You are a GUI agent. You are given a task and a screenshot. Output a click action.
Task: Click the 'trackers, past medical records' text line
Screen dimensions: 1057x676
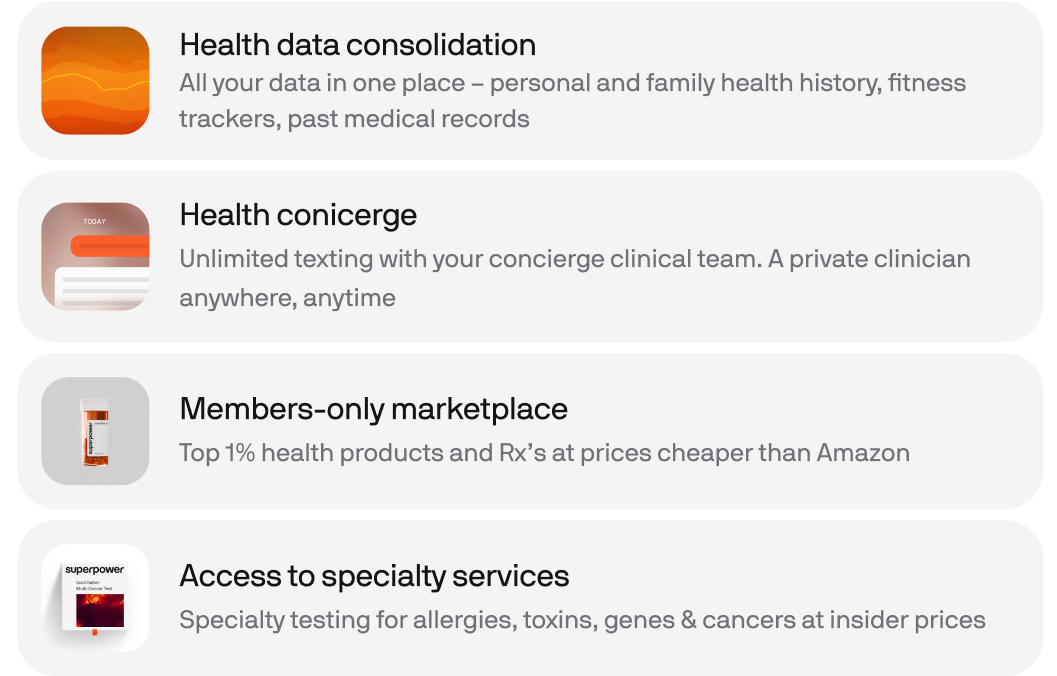point(354,119)
